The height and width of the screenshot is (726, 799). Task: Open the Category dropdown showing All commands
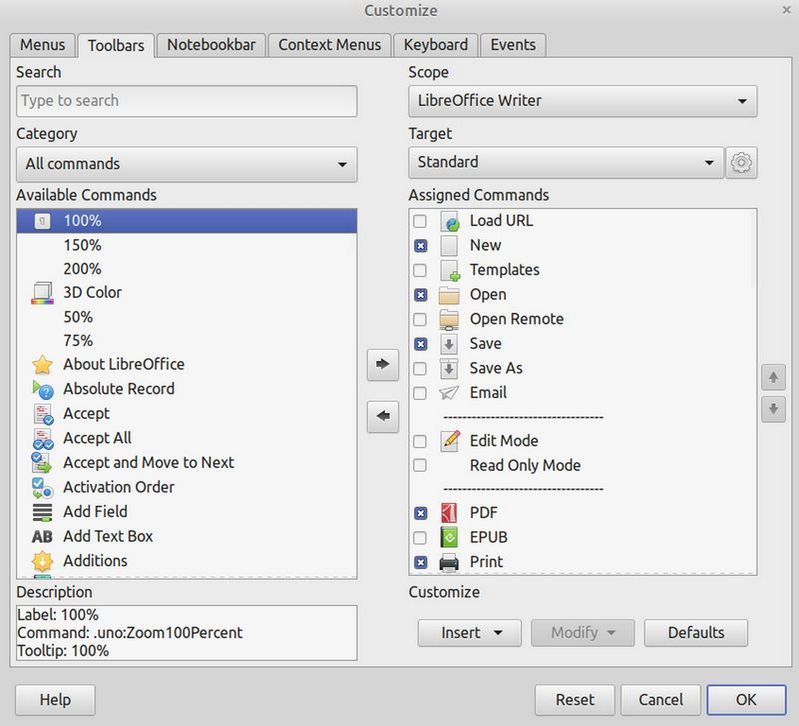186,164
